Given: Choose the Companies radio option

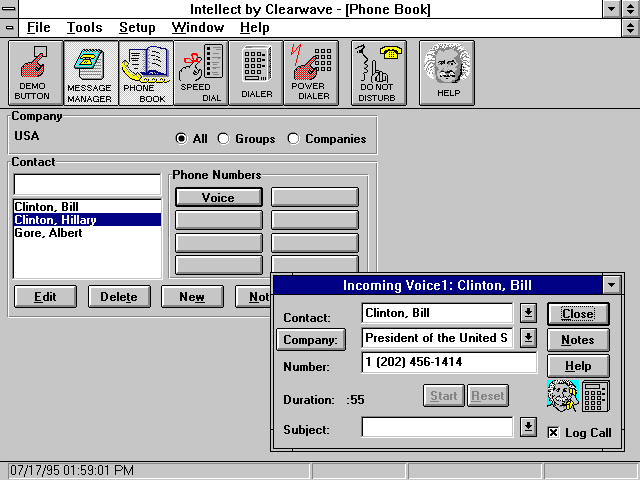Looking at the screenshot, I should (294, 139).
